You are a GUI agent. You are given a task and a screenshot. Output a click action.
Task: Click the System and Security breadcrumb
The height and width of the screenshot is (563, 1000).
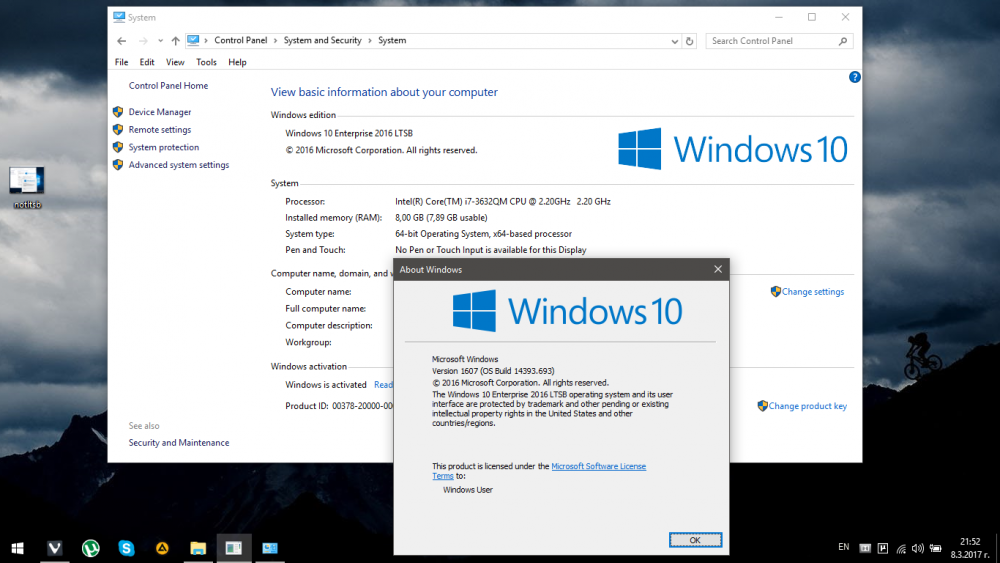point(322,40)
